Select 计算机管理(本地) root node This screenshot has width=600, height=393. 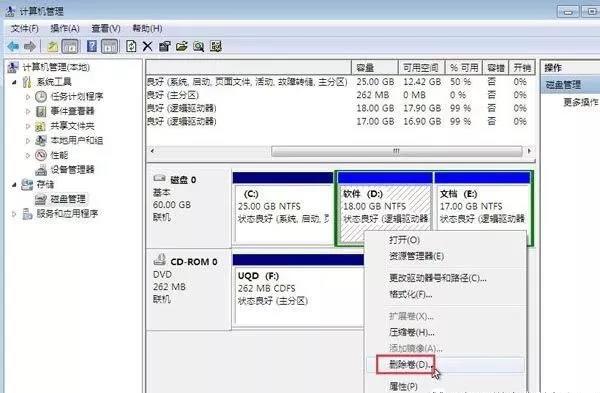[56, 67]
